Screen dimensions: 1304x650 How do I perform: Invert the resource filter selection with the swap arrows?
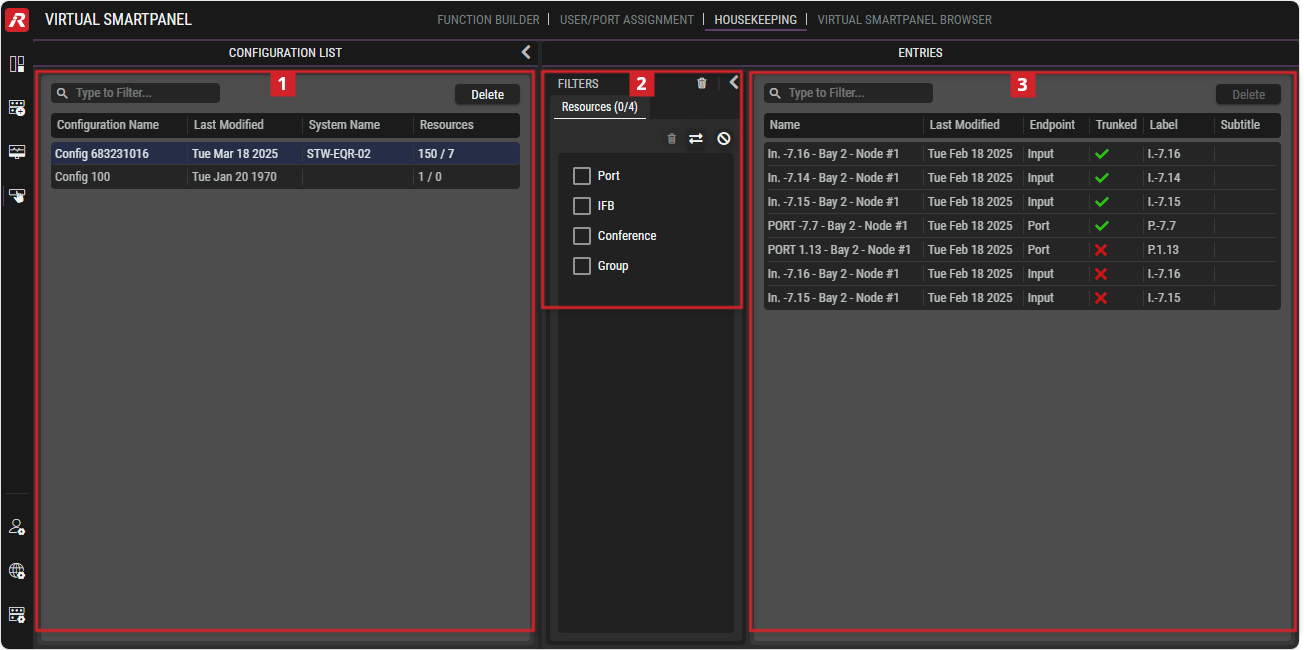tap(696, 139)
